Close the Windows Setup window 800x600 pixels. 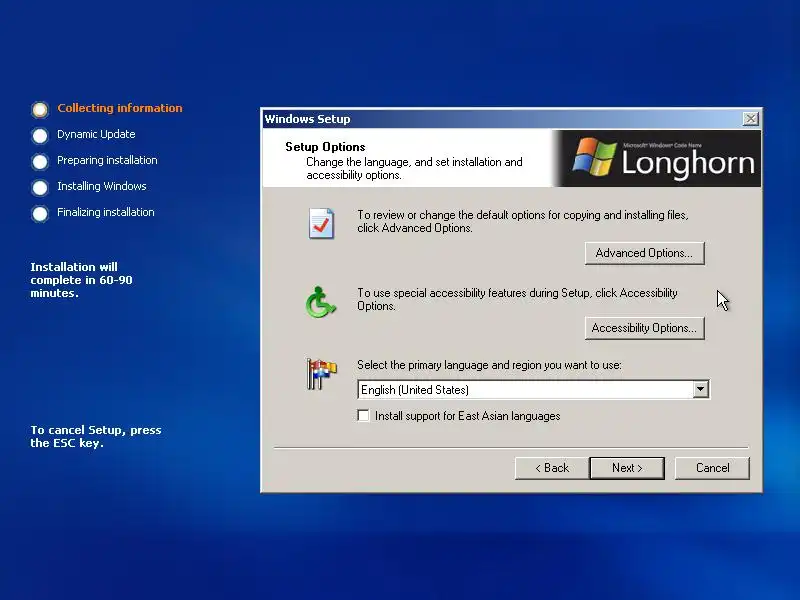point(751,119)
